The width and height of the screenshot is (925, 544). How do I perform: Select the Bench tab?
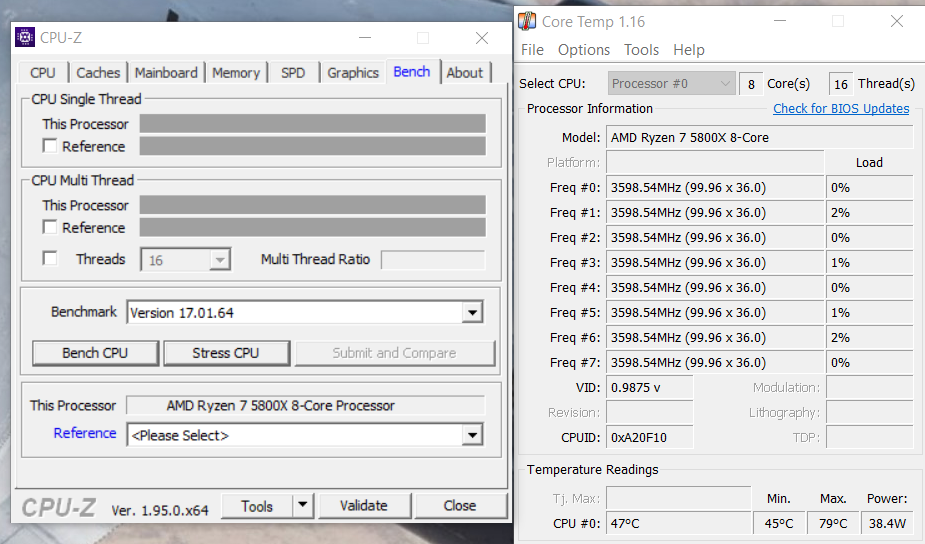(412, 72)
